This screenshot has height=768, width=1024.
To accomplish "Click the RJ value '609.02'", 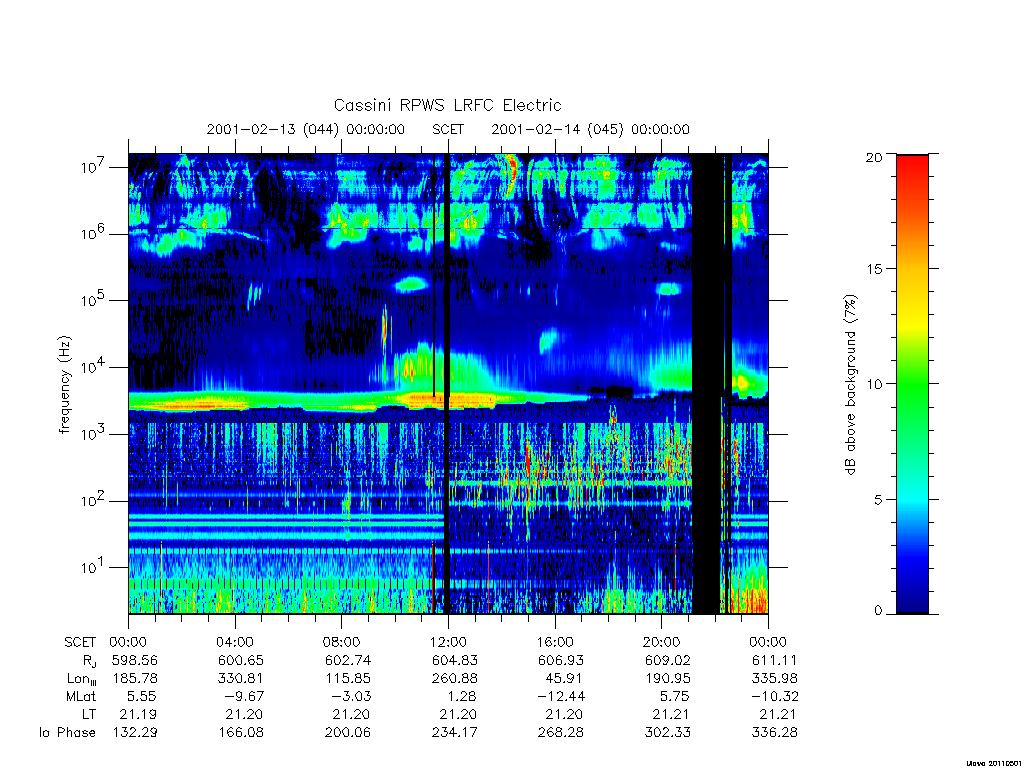I will point(667,660).
